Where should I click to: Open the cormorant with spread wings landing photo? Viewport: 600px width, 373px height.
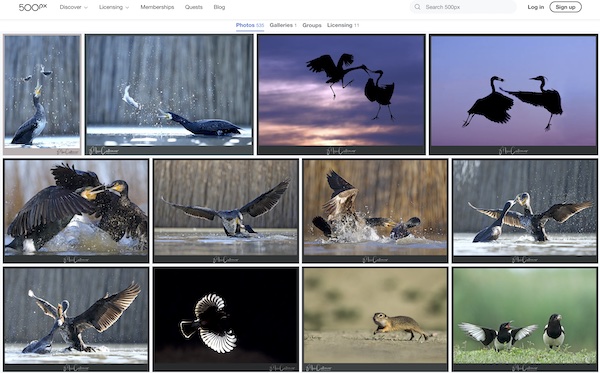[226, 211]
